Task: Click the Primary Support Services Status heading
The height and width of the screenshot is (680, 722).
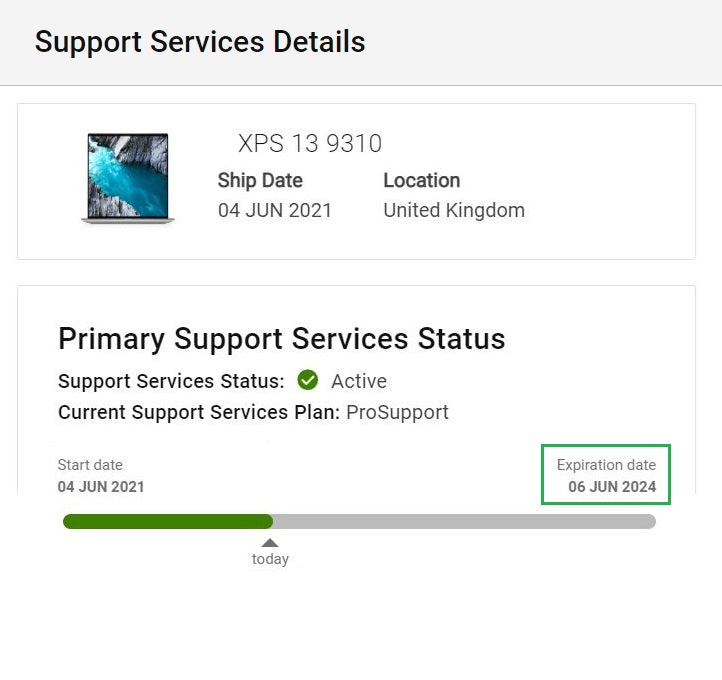Action: pos(281,338)
